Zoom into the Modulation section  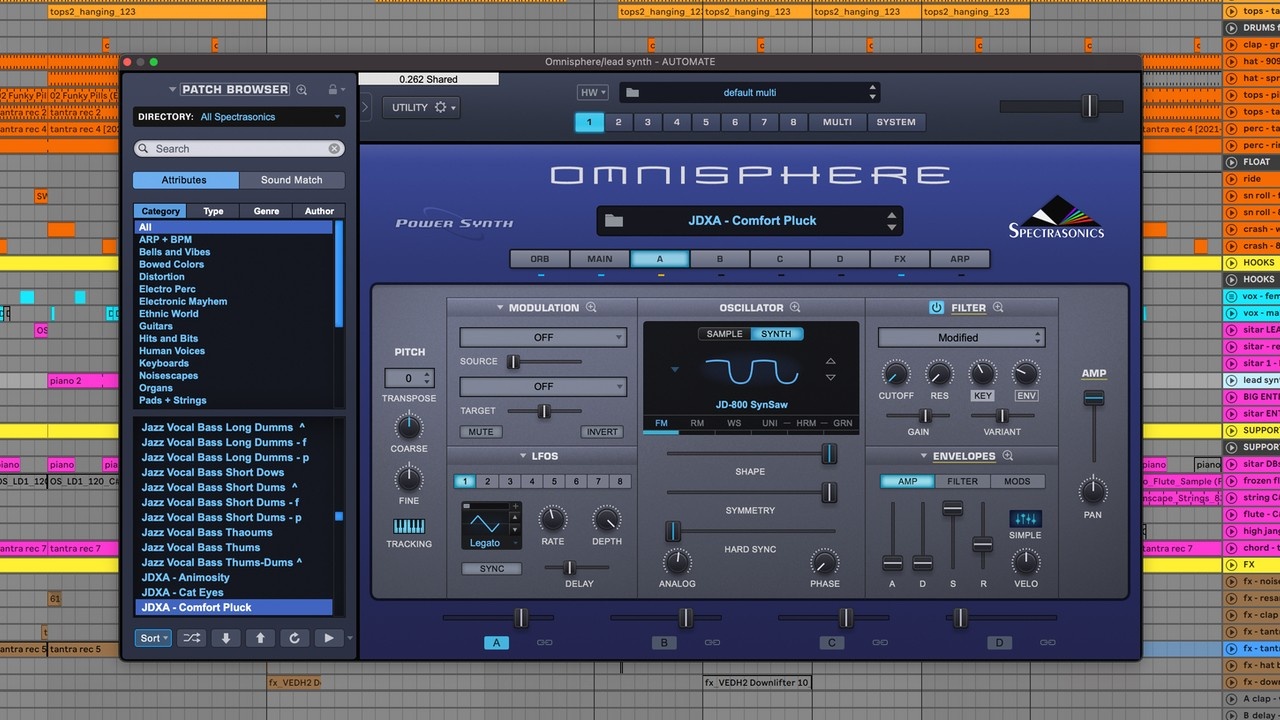[591, 308]
